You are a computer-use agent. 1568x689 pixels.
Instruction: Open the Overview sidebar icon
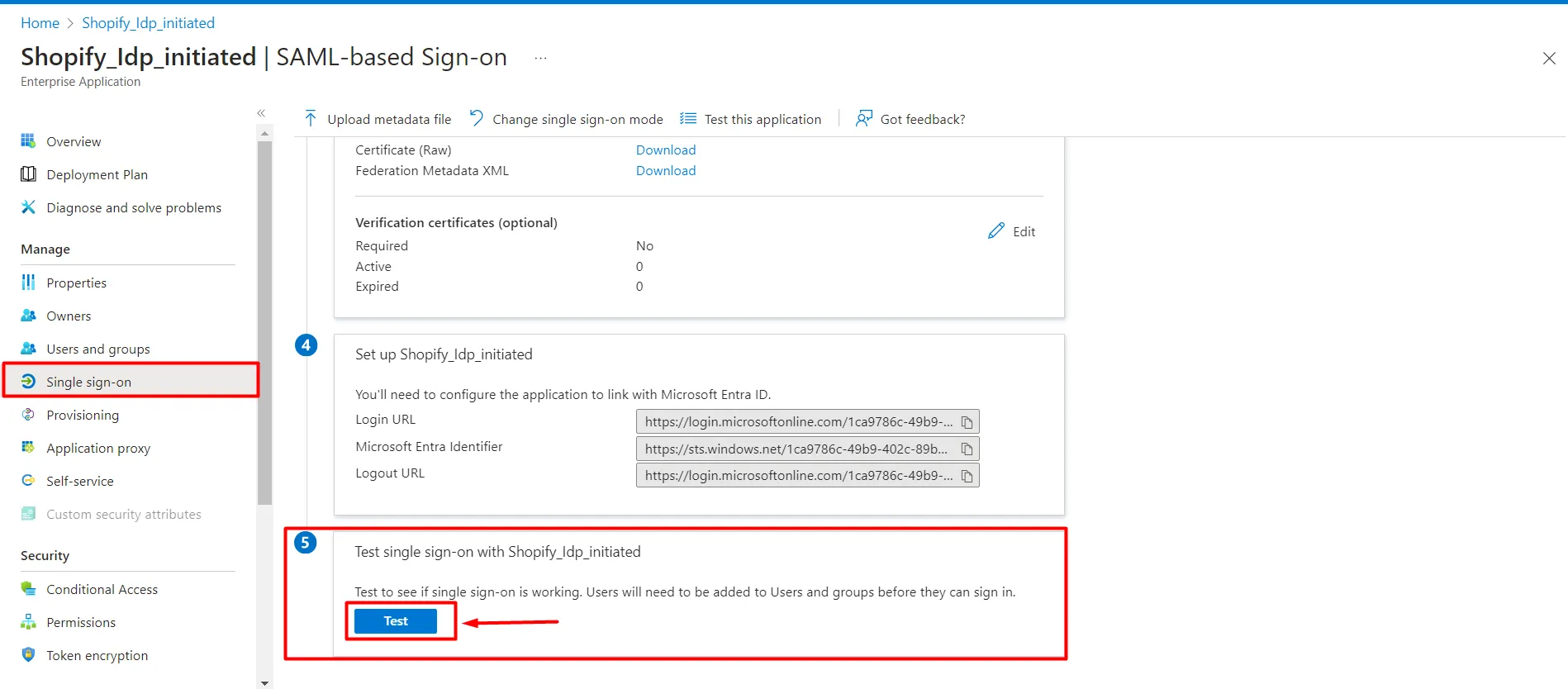[28, 141]
